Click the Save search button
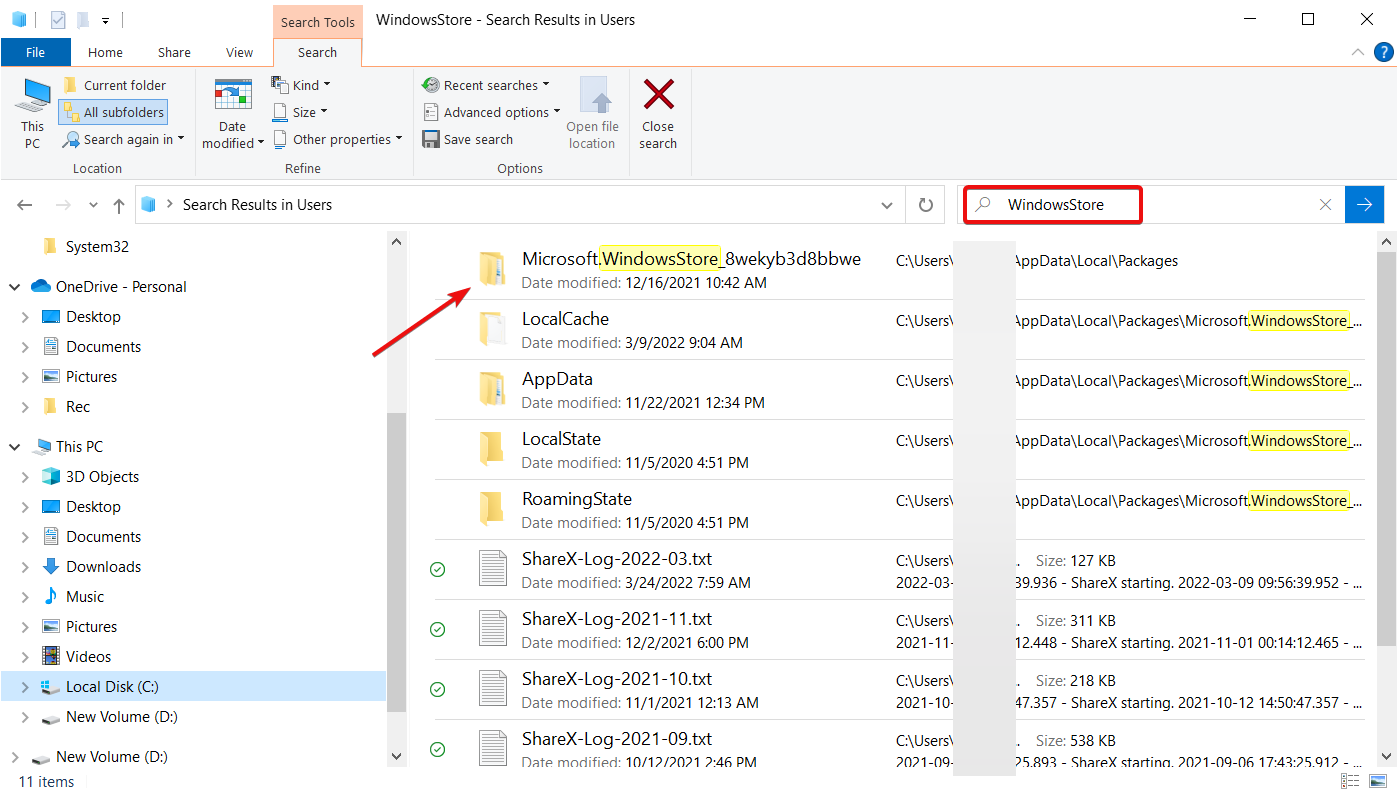This screenshot has height=797, width=1398. click(x=467, y=139)
